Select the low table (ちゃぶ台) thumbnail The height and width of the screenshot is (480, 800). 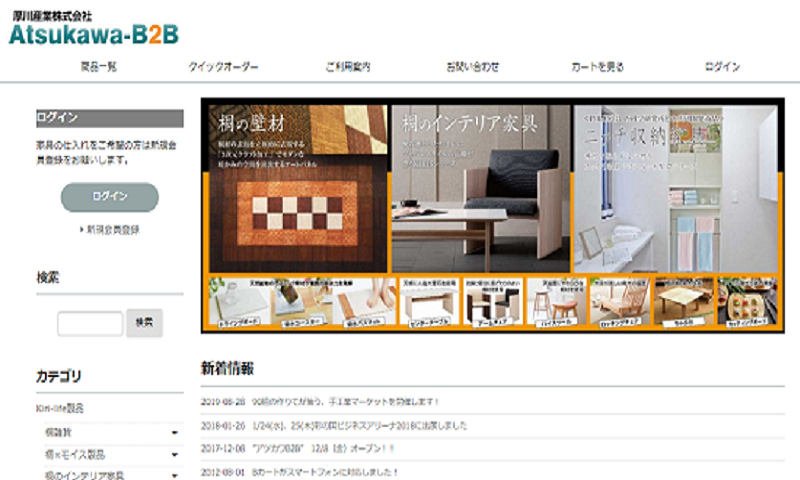tap(684, 302)
